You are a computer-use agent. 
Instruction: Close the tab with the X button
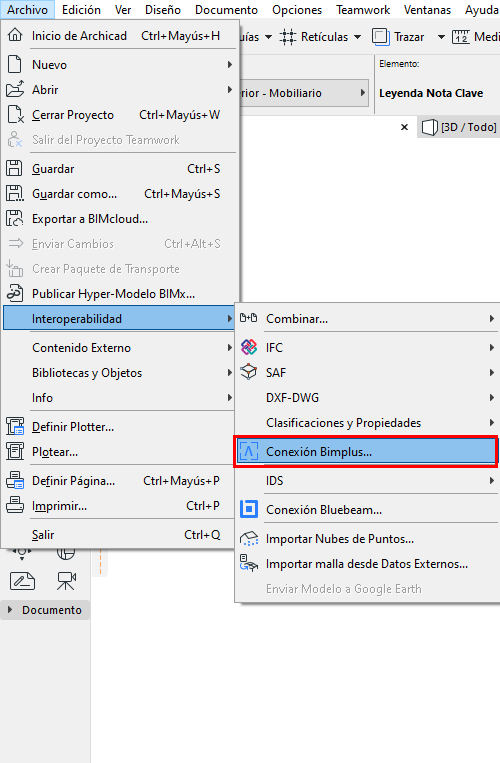tap(404, 127)
